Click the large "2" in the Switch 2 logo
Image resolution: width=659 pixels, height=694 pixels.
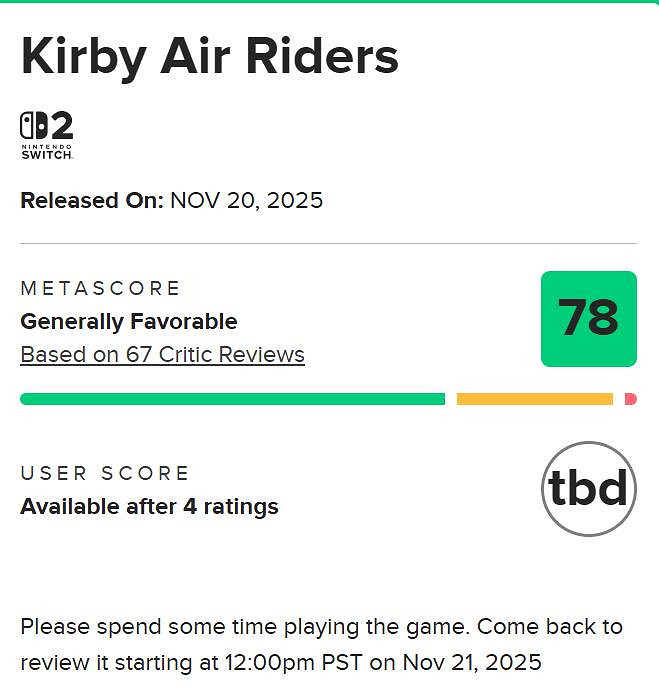61,127
